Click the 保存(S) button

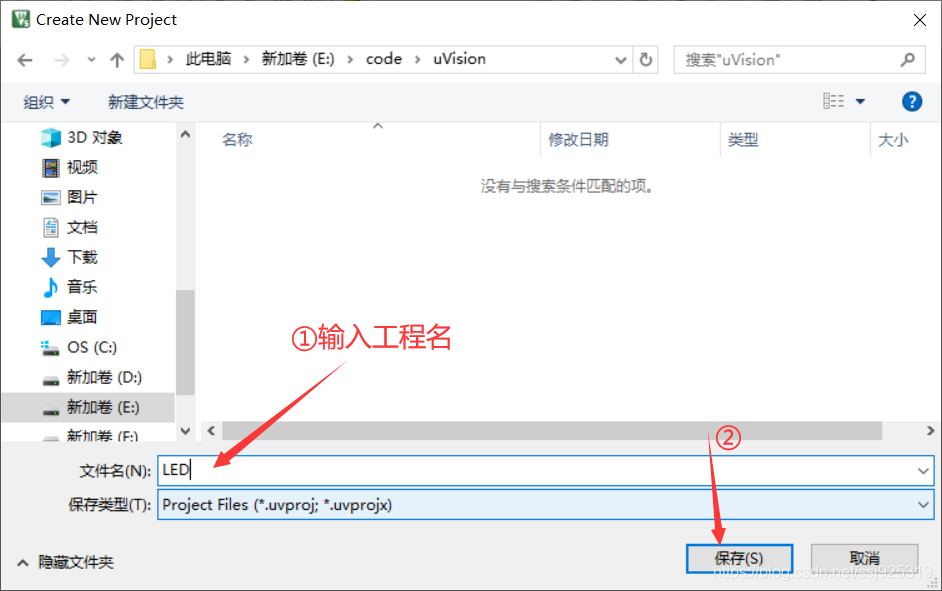point(739,559)
